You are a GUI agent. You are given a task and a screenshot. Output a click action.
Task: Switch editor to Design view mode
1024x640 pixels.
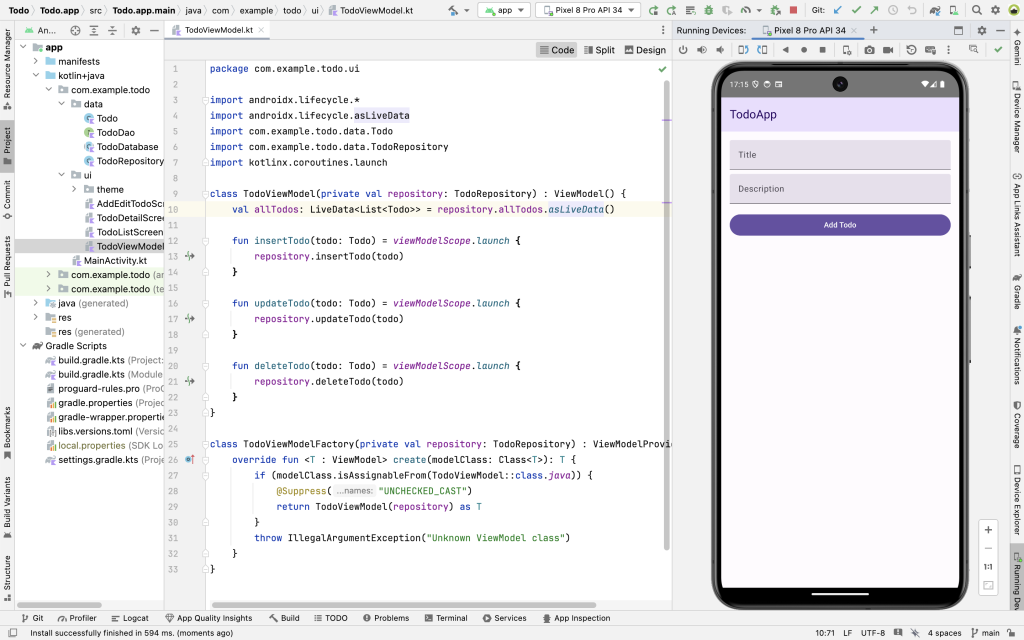[x=644, y=50]
